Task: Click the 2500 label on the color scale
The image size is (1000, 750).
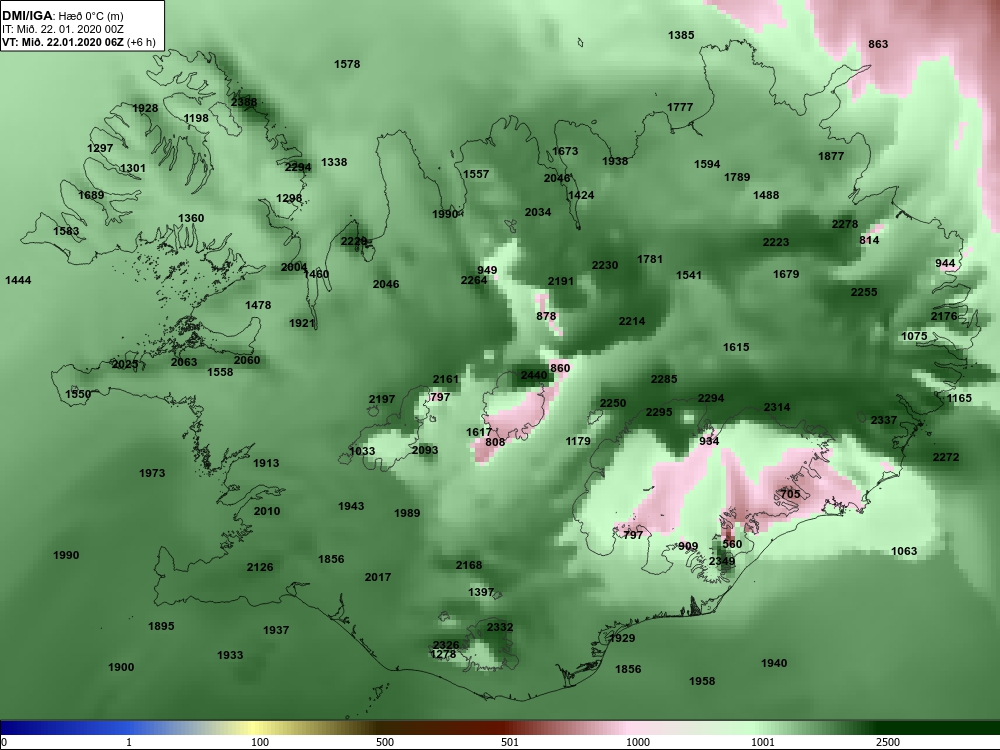Action: [888, 742]
